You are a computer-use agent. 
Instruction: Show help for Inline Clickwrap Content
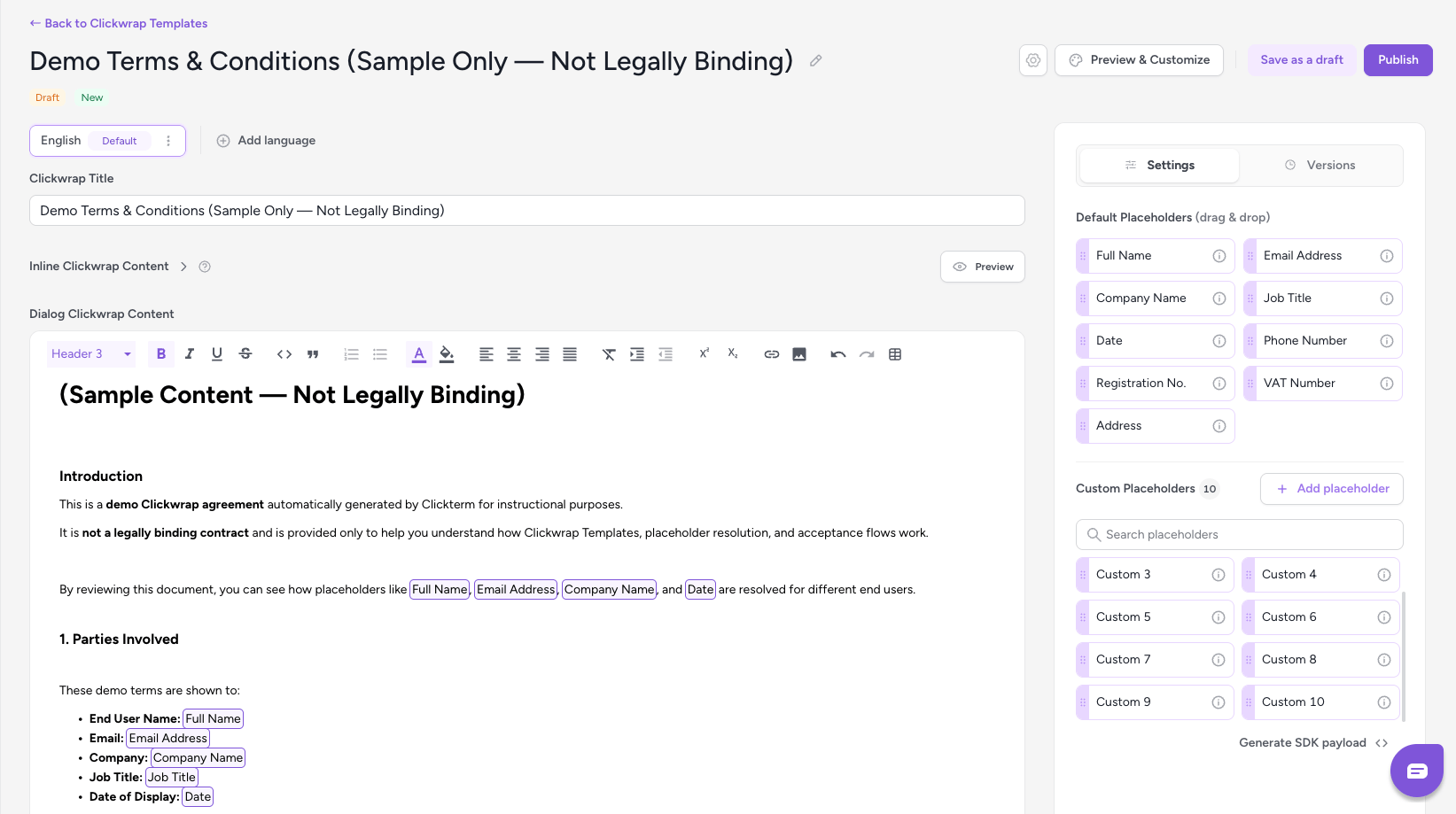[205, 267]
